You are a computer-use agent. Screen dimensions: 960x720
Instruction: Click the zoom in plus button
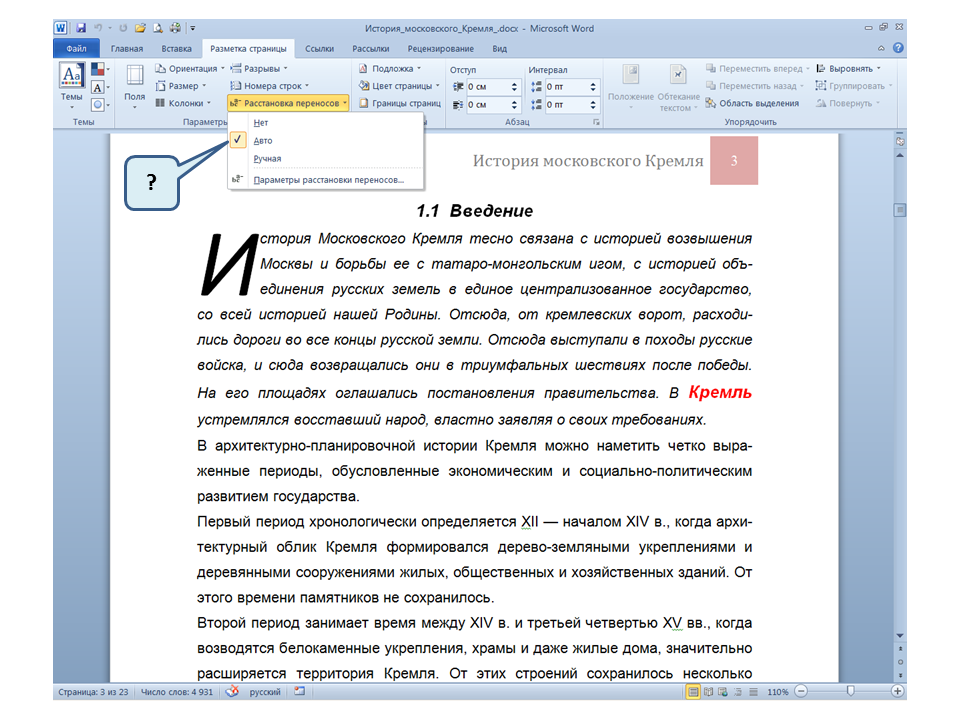(898, 692)
